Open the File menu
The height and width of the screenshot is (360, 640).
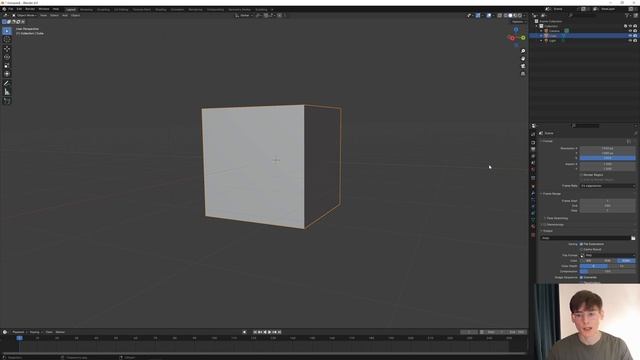(11, 9)
